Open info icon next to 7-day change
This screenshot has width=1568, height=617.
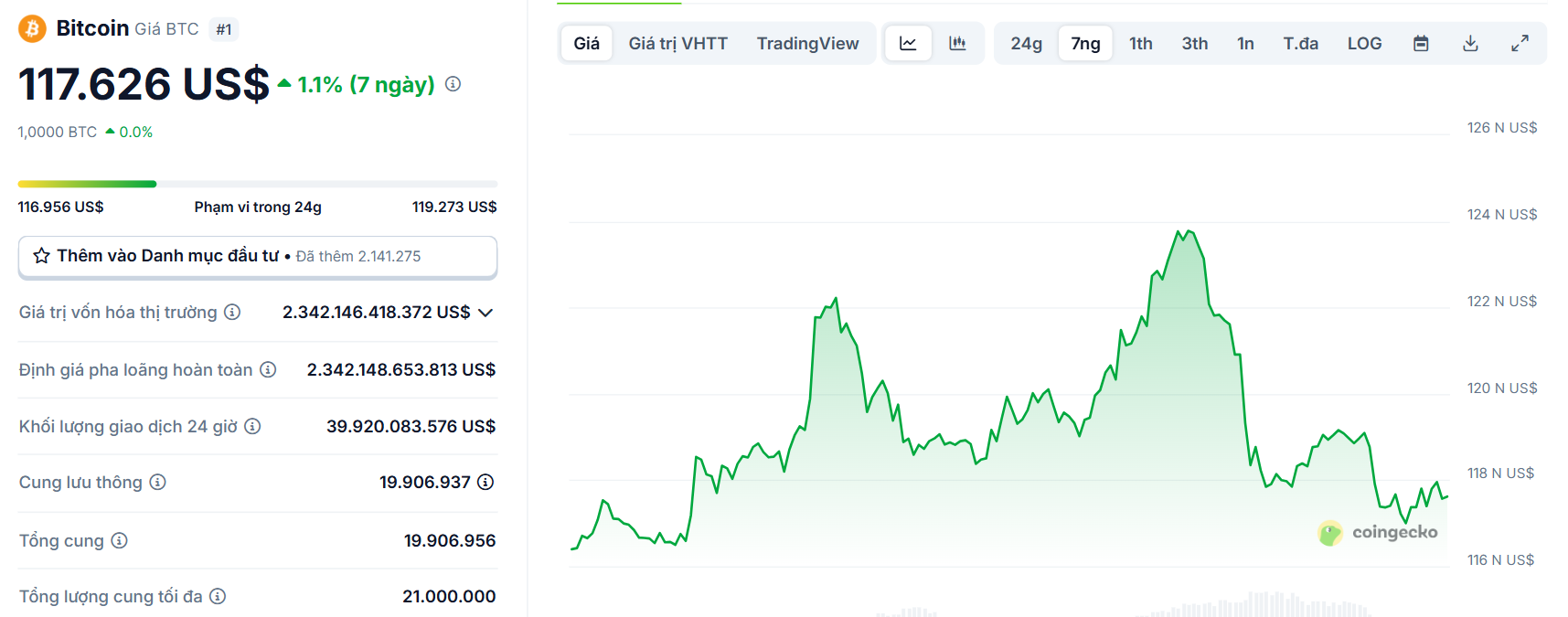click(x=453, y=84)
